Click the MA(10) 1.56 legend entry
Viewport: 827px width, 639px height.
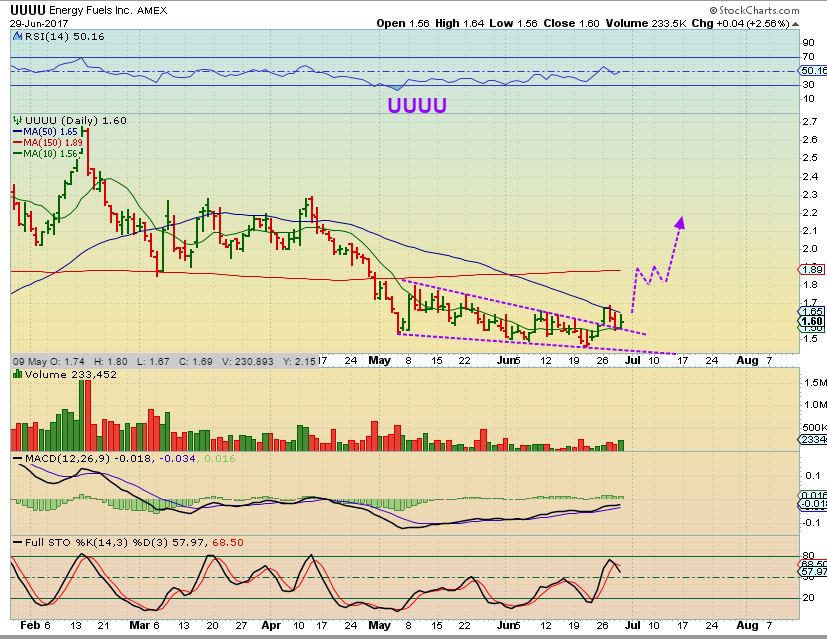[x=45, y=153]
